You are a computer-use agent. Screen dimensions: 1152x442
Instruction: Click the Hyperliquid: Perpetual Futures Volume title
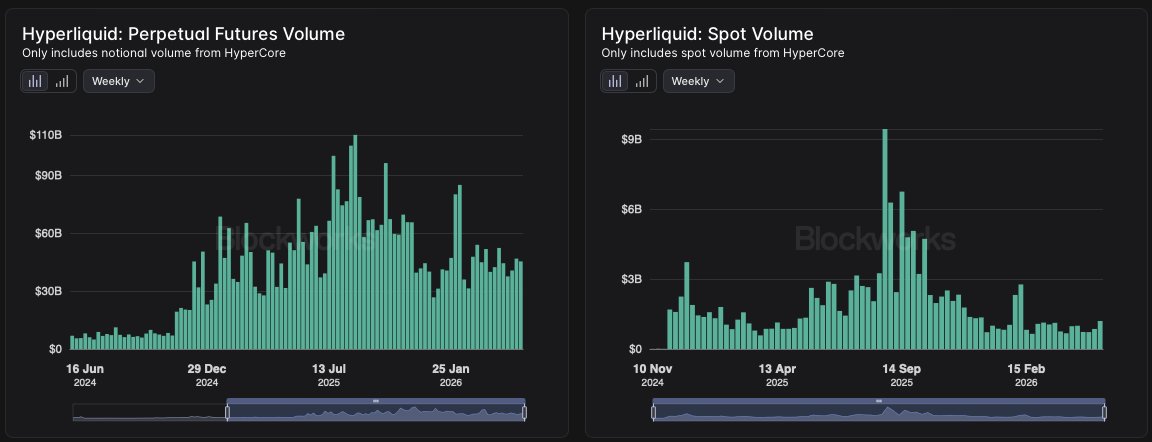(183, 34)
